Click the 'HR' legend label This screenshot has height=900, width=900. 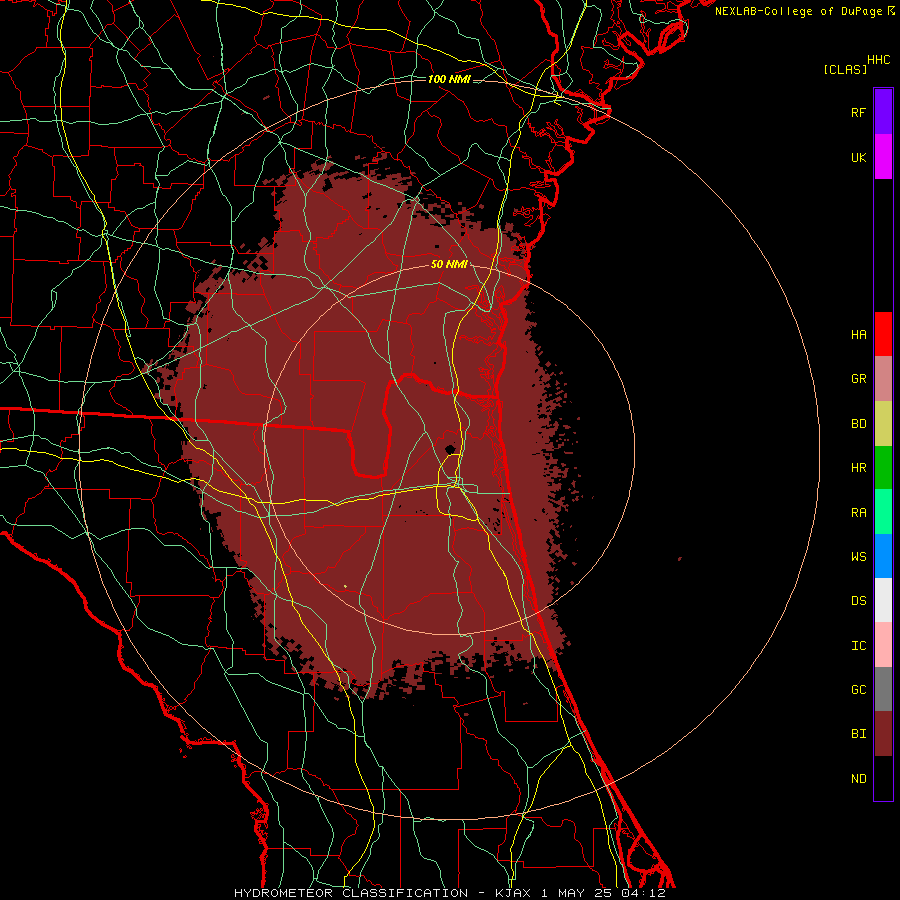pos(858,468)
